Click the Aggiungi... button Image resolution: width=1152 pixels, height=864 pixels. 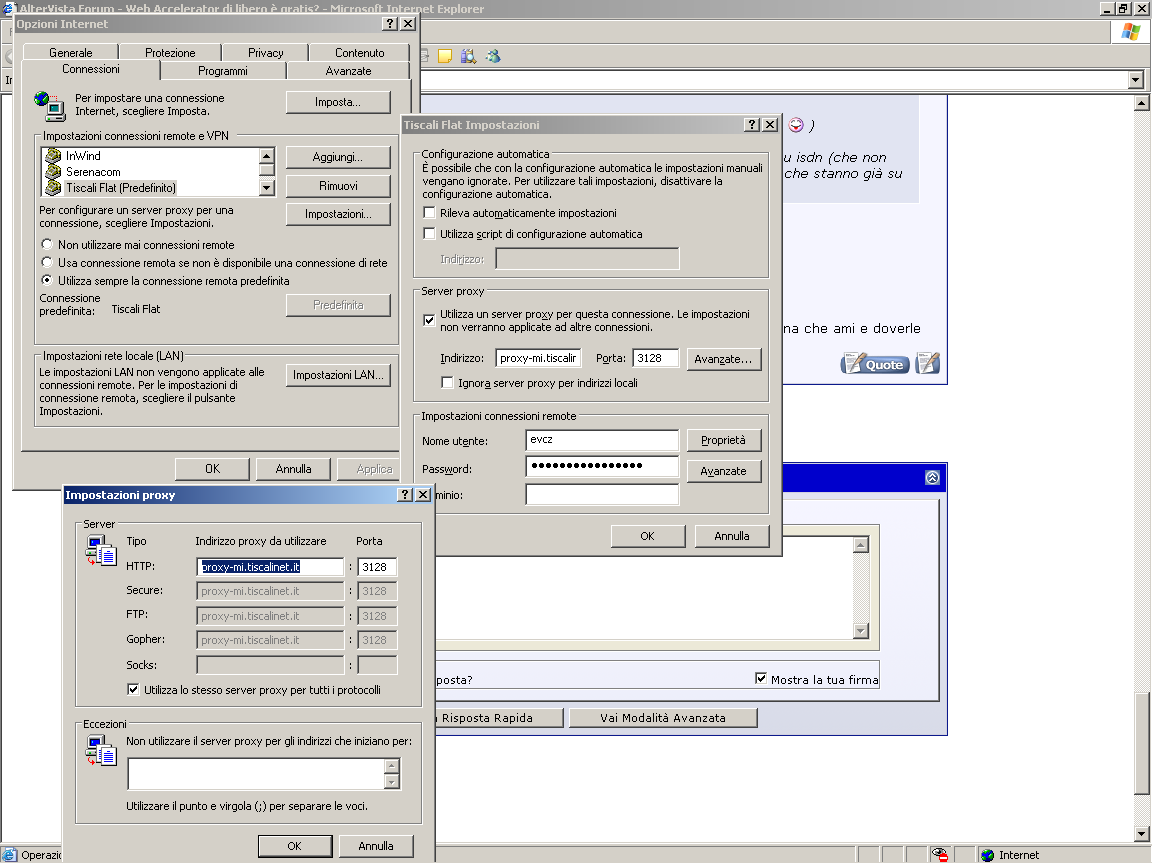[337, 157]
